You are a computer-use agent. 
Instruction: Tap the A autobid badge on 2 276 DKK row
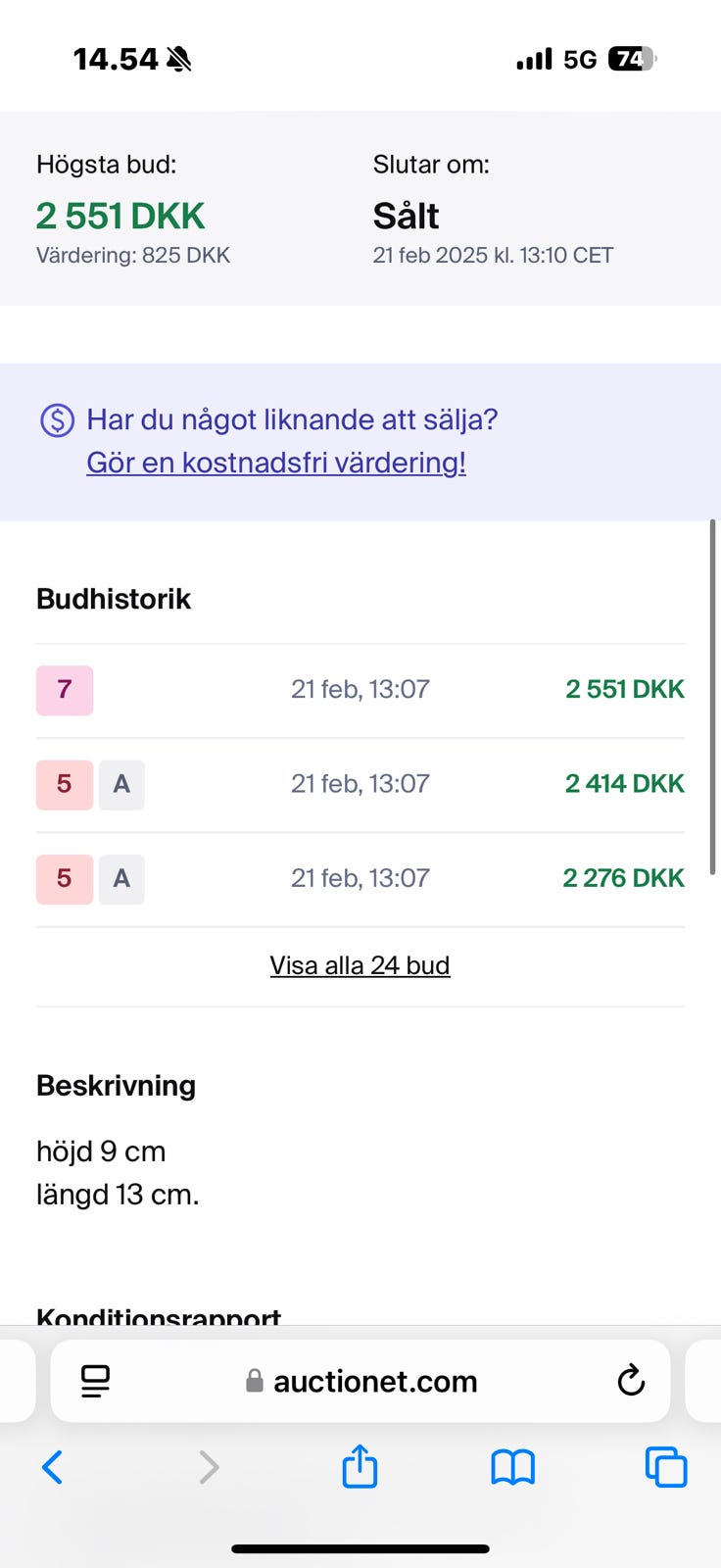(x=121, y=878)
